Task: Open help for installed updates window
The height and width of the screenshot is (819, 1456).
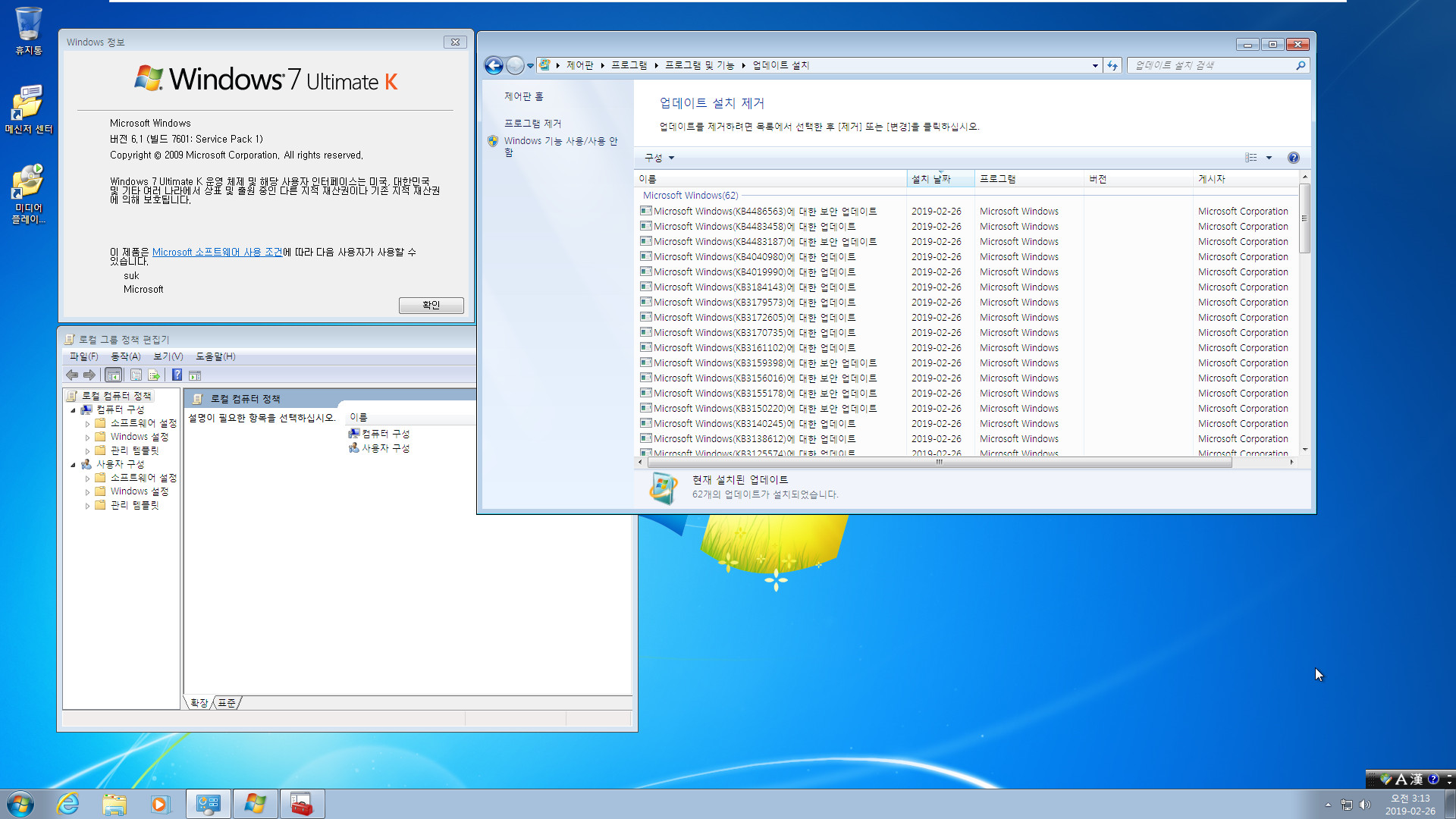Action: (x=1294, y=158)
